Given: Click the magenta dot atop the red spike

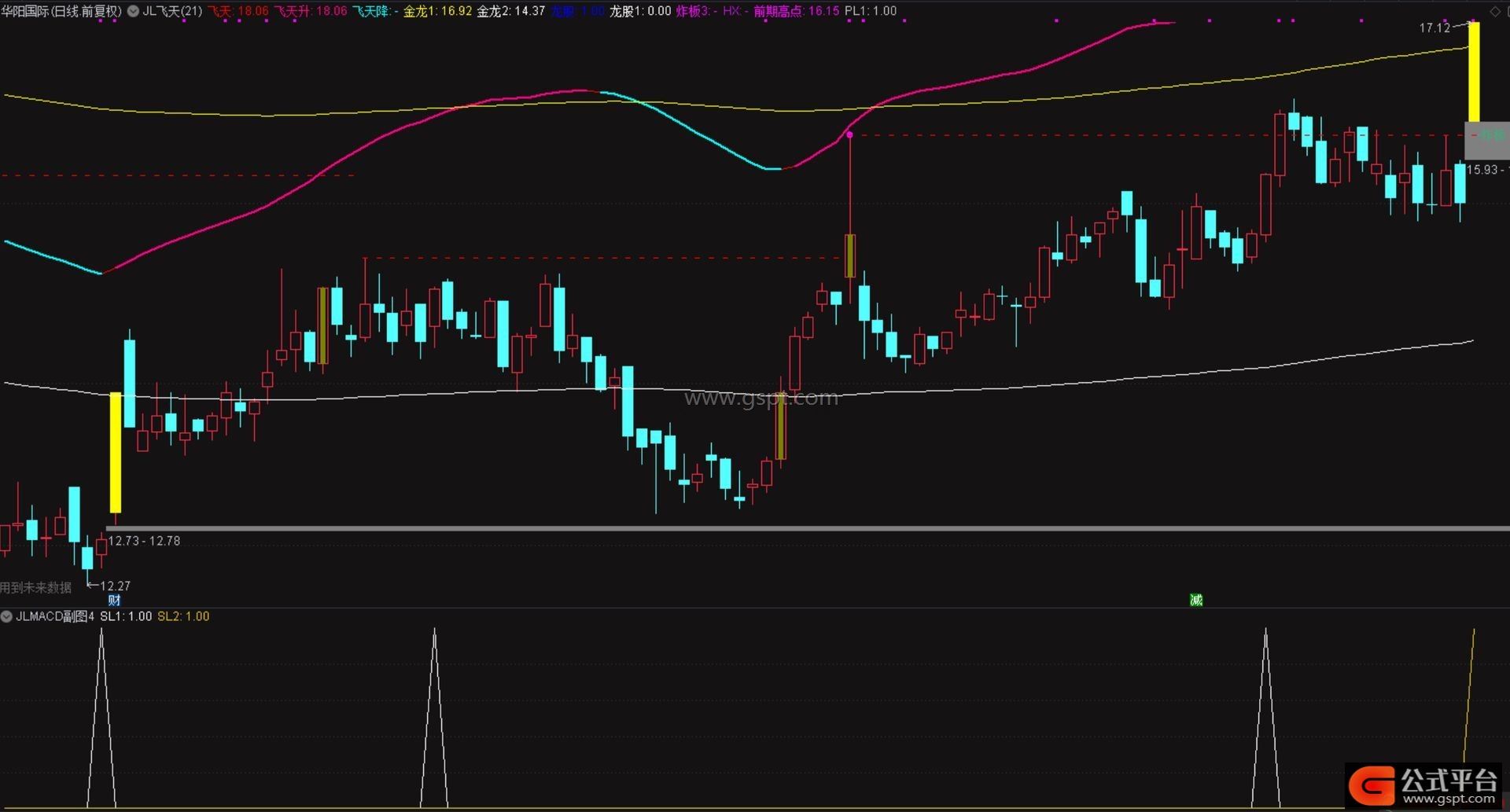Looking at the screenshot, I should pos(849,135).
